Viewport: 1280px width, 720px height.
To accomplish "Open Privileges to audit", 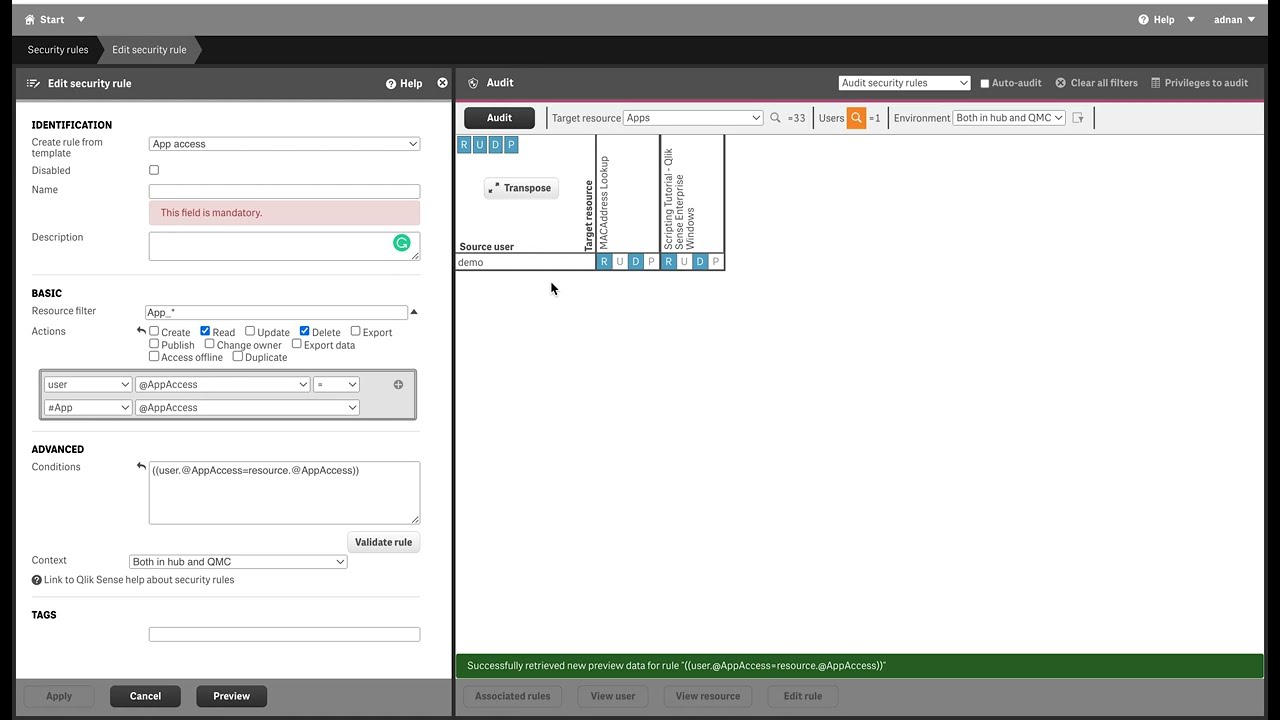I will coord(1199,83).
